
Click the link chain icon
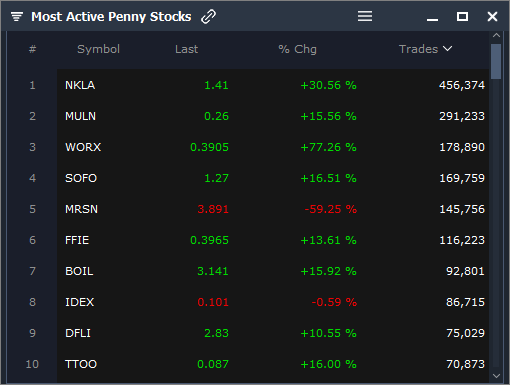209,16
